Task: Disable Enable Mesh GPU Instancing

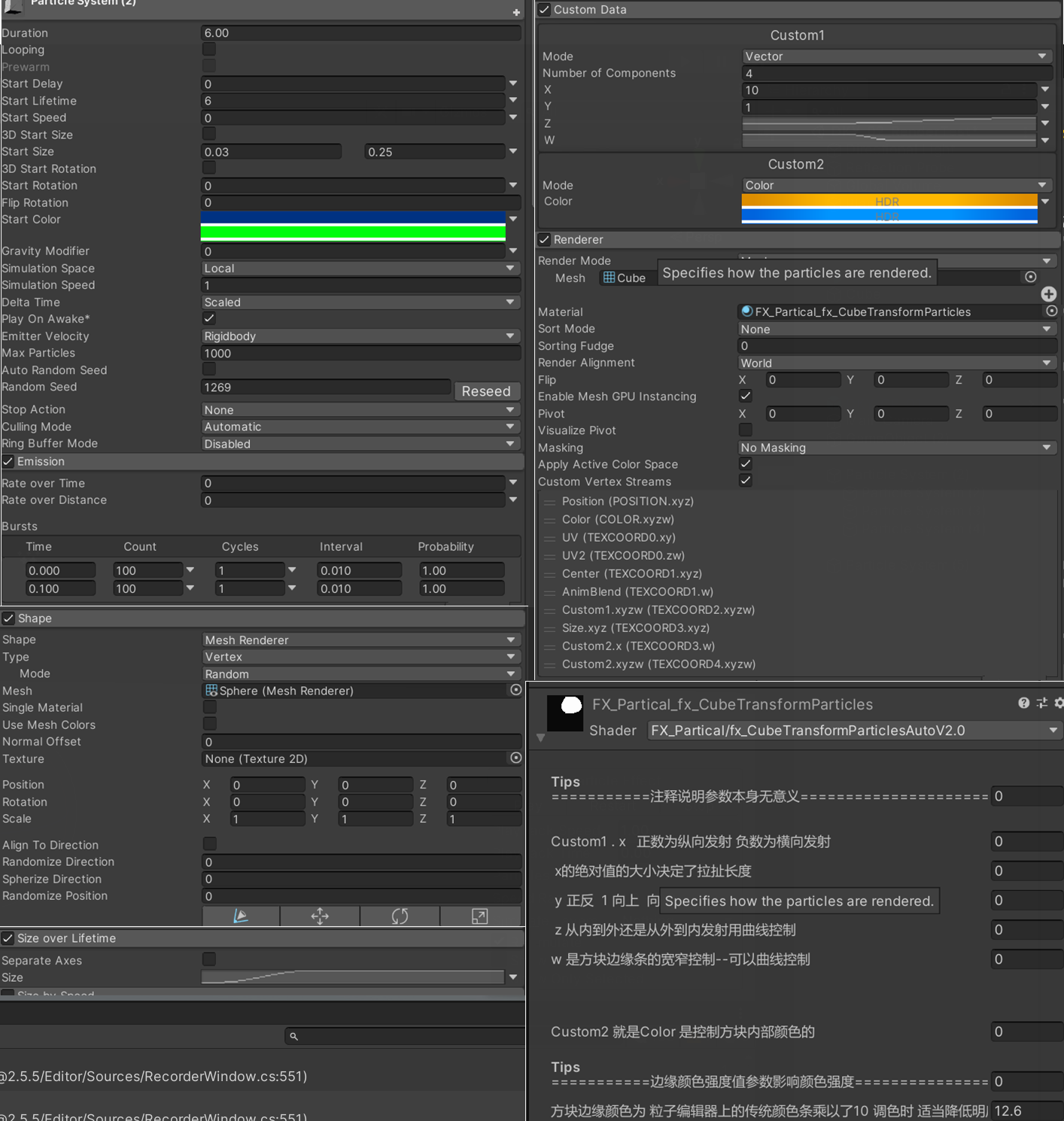Action: [x=746, y=396]
